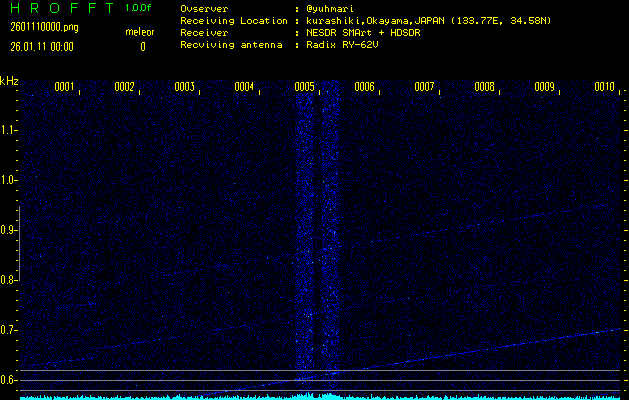Select the 0.6 frequency axis label
Viewport: 629px width, 400px height.
click(x=9, y=380)
